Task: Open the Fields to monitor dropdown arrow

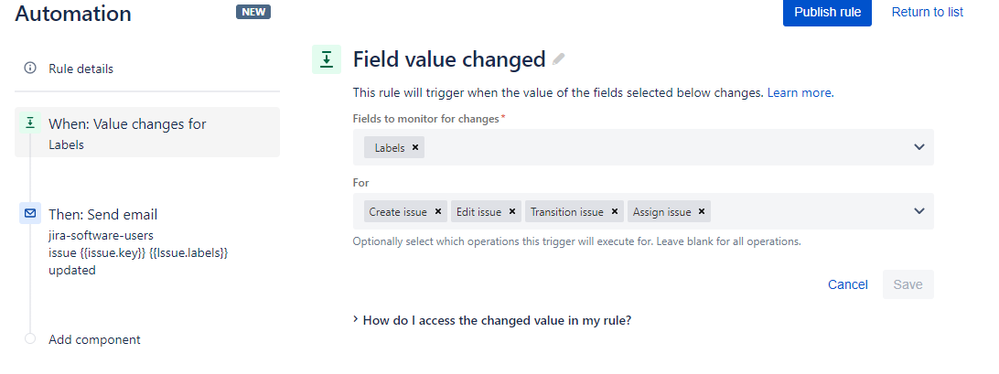Action: pos(919,147)
